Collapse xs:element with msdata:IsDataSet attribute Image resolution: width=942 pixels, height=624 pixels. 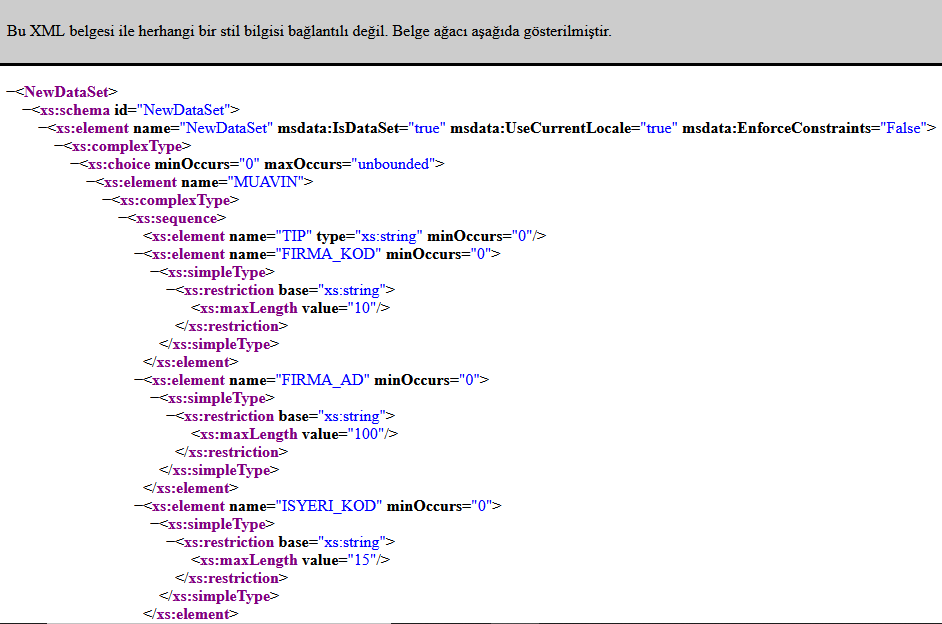42,128
